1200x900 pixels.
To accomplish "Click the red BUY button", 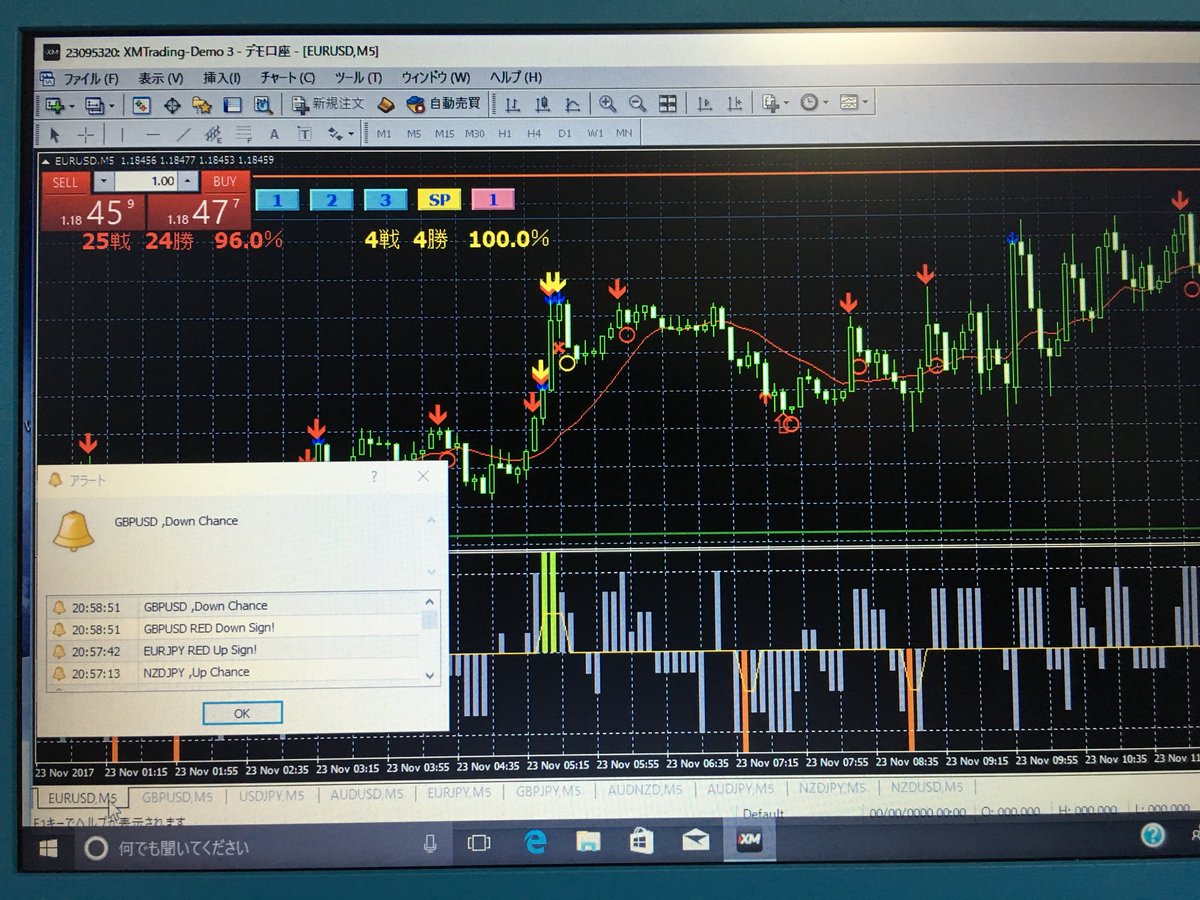I will click(x=225, y=182).
